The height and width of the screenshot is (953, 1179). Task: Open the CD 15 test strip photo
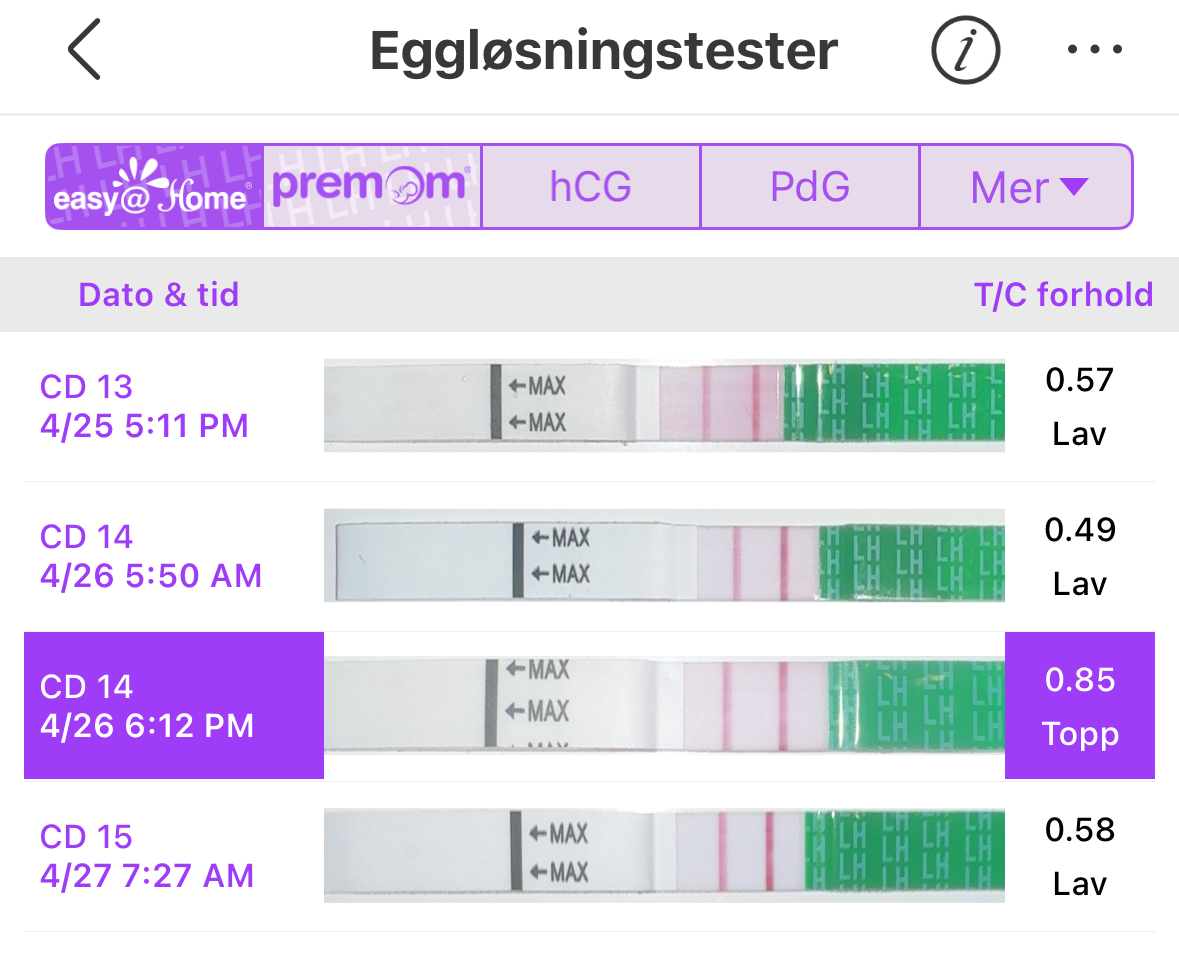(x=664, y=855)
